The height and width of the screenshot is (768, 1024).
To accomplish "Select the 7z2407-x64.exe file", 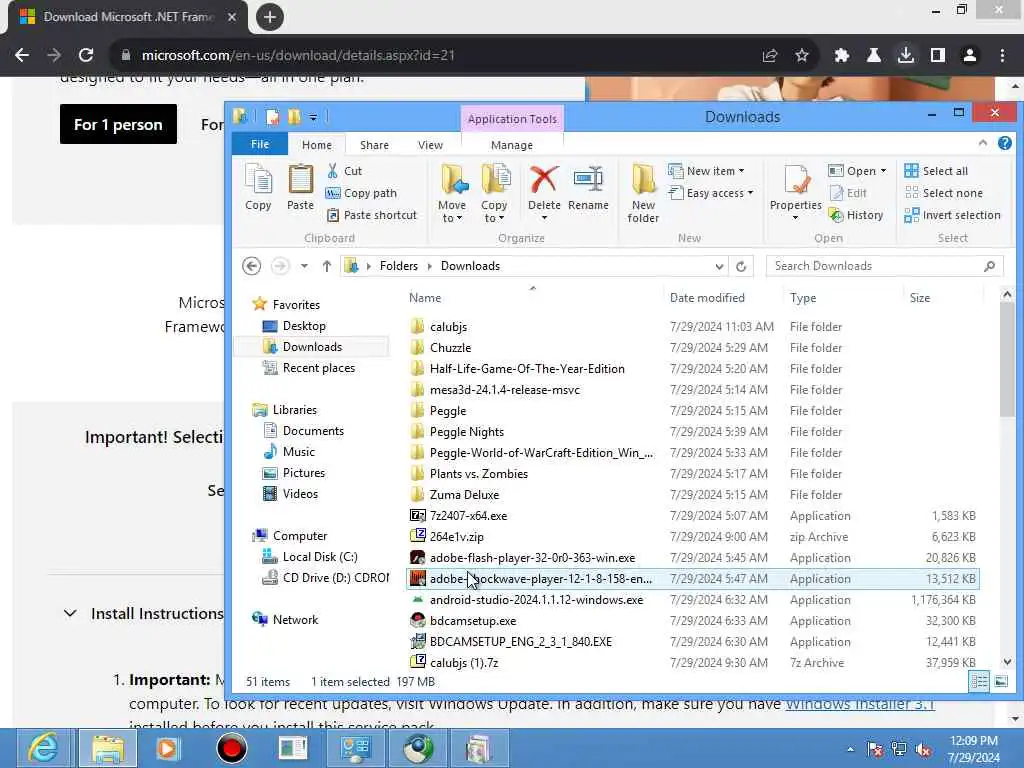I will 468,516.
